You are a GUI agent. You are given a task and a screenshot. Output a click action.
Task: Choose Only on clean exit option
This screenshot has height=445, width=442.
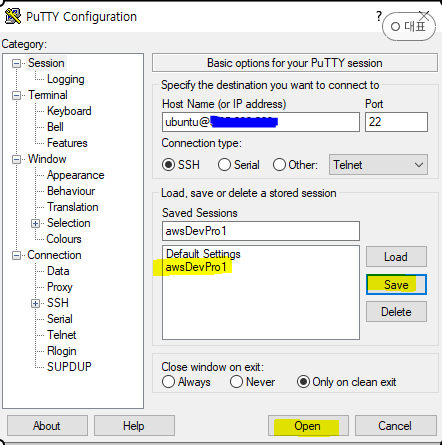click(x=303, y=382)
